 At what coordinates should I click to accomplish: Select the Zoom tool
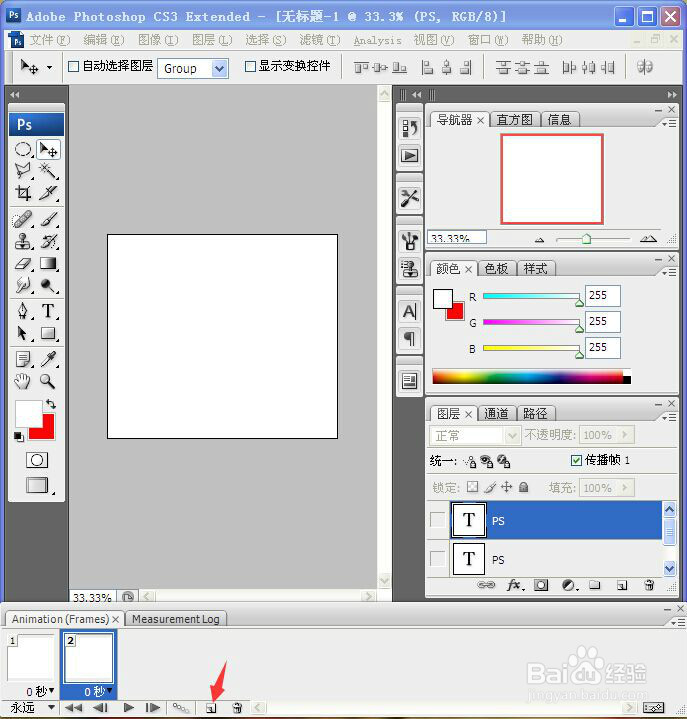(x=48, y=381)
